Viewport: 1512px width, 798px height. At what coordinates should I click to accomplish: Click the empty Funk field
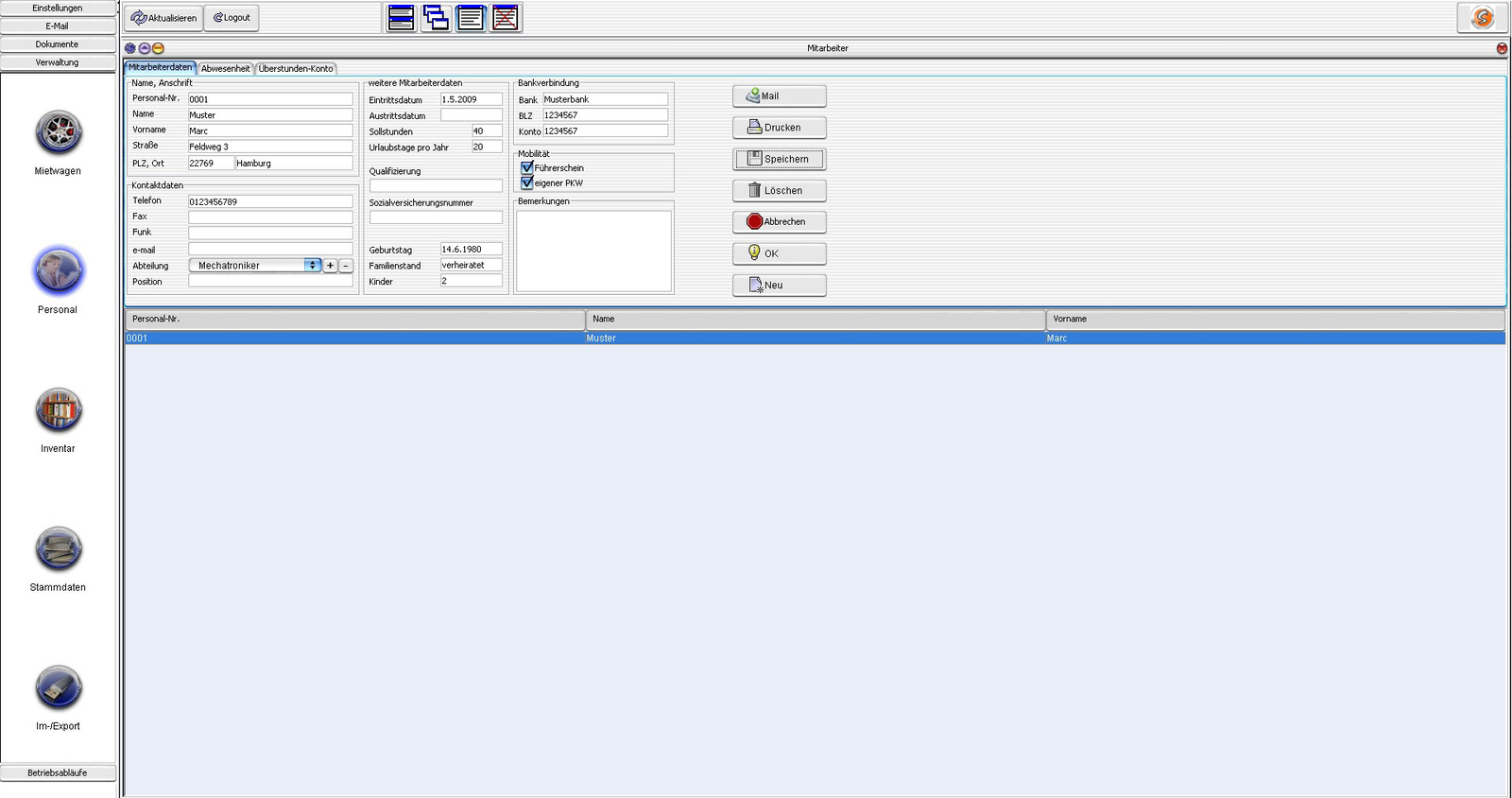point(270,233)
